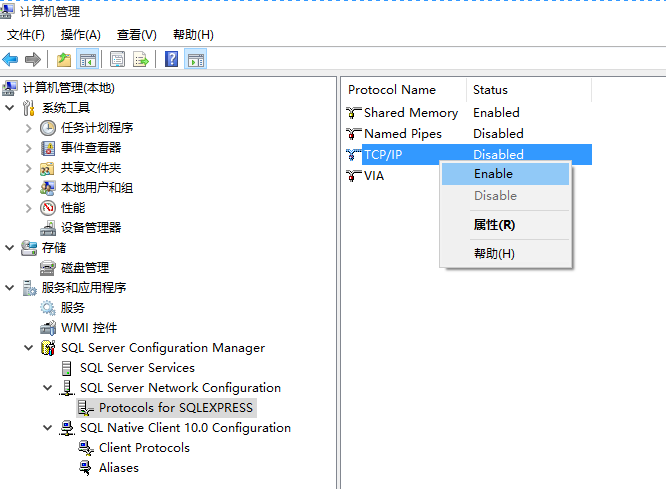Click the 本地用户和组 icon
The width and height of the screenshot is (666, 489).
tap(47, 188)
